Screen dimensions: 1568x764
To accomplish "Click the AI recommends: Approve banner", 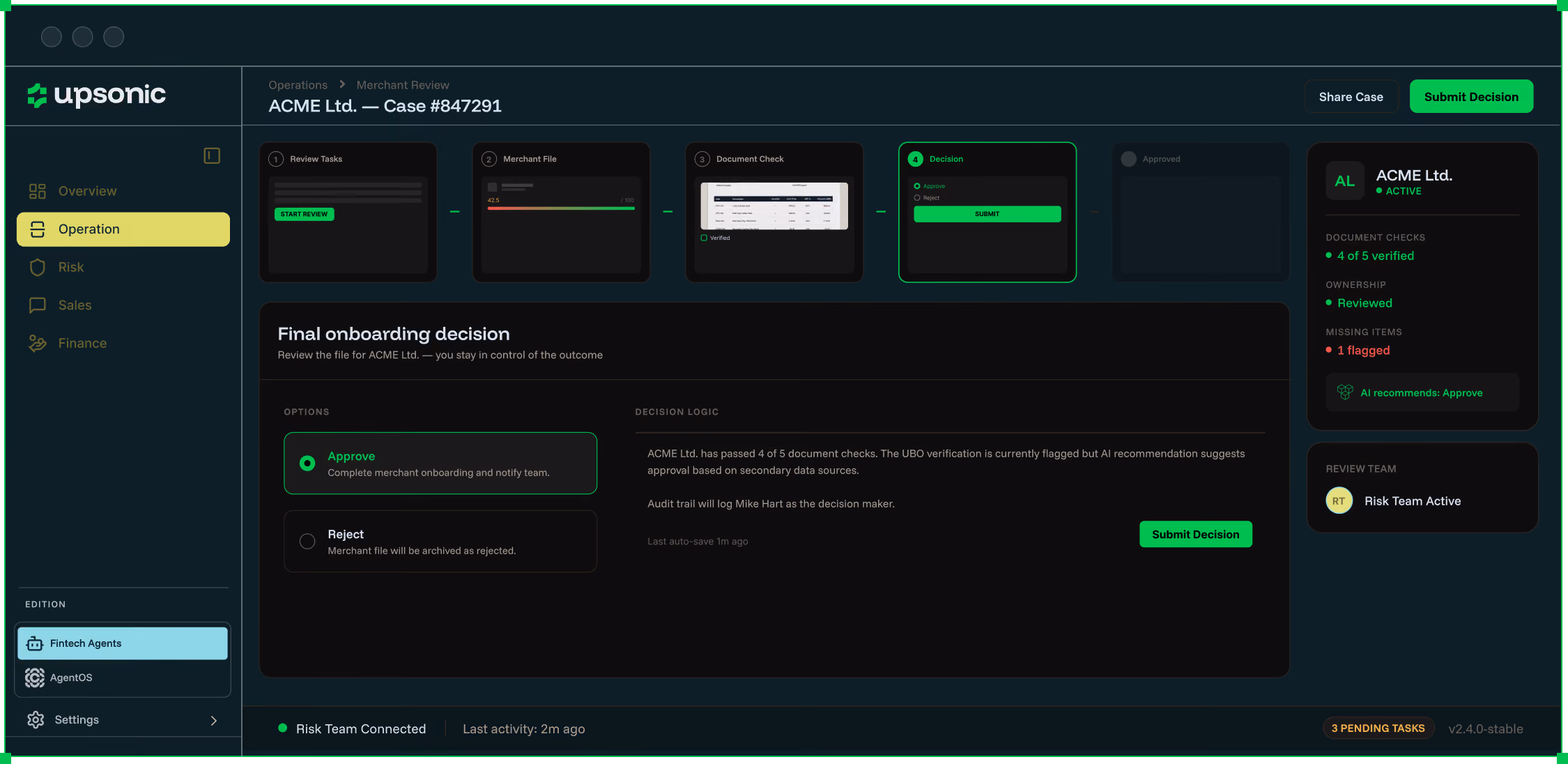I will click(x=1422, y=392).
